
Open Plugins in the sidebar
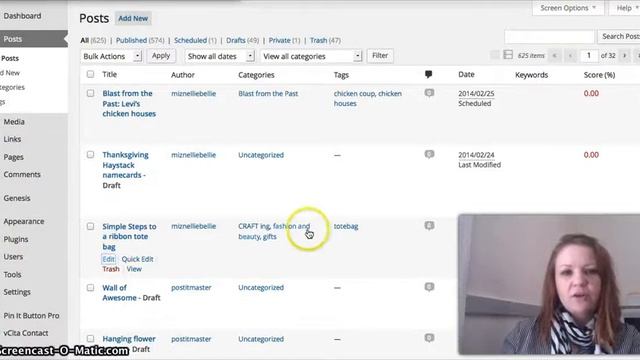tap(16, 239)
